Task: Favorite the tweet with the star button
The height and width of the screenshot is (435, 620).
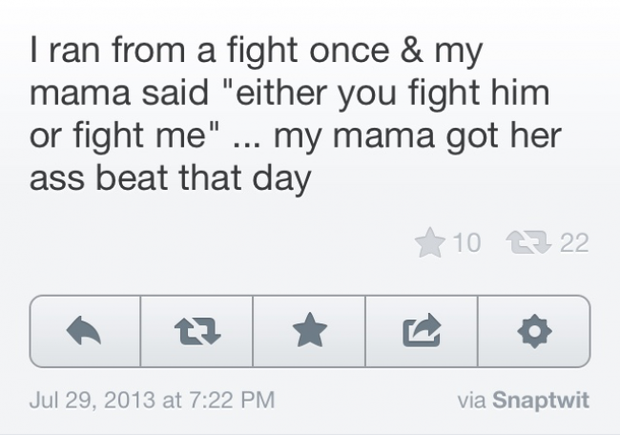Action: (x=309, y=331)
